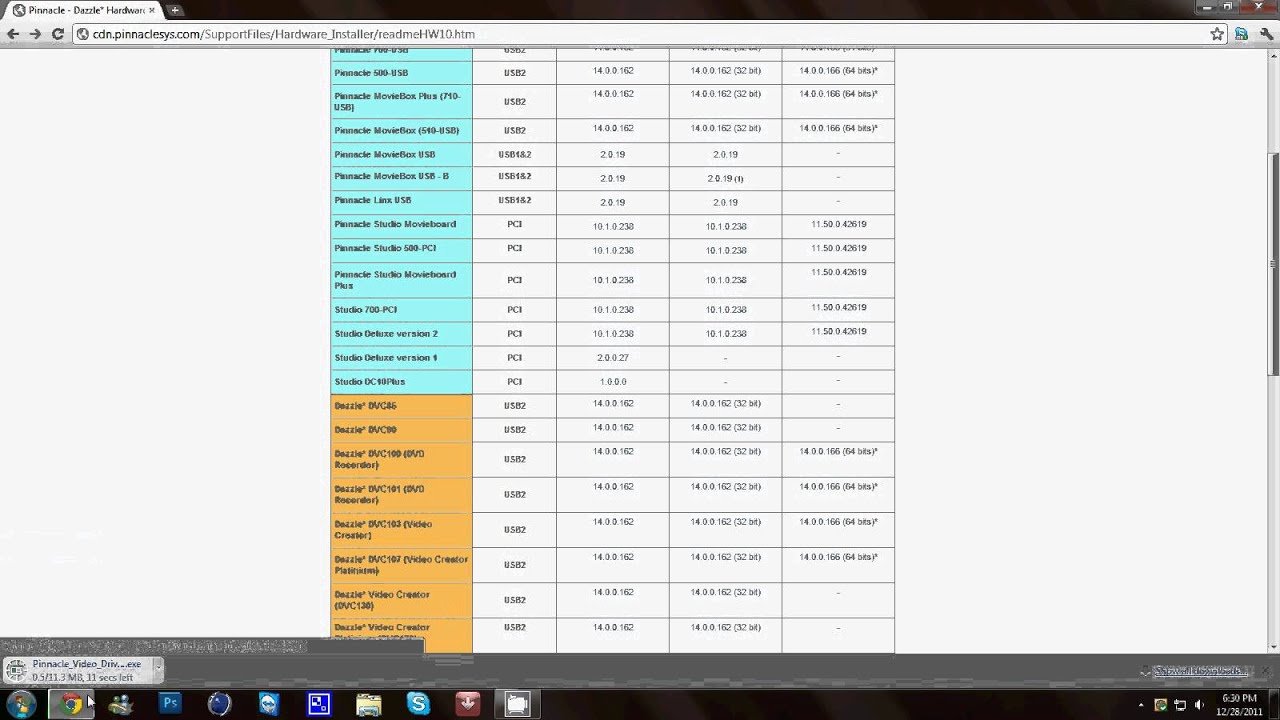Click the 2.0.0.27 version value
This screenshot has height=720, width=1280.
[x=612, y=358]
